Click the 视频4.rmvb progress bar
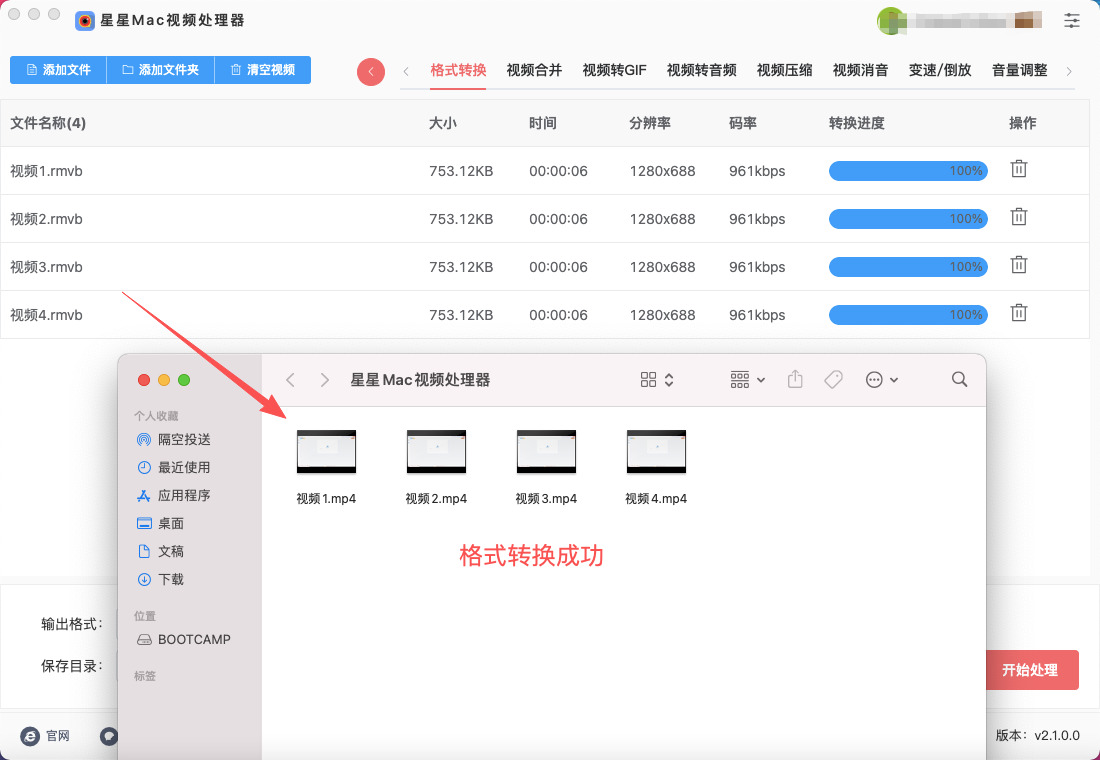This screenshot has width=1100, height=760. pos(908,314)
